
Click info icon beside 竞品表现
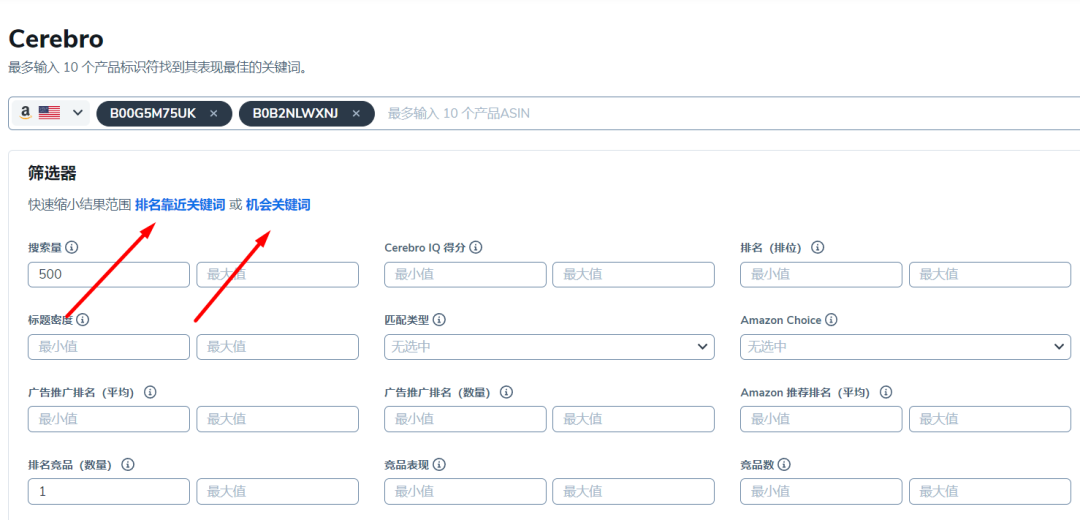click(x=439, y=465)
